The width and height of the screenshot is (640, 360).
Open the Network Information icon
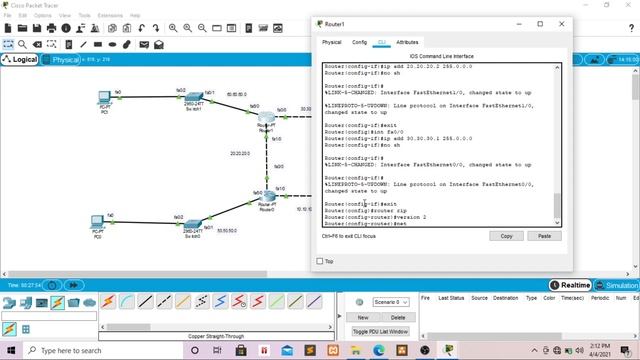tap(66, 28)
